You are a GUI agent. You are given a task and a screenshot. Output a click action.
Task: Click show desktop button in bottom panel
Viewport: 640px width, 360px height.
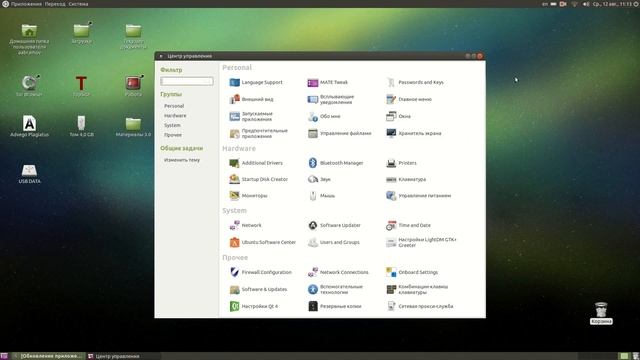(x=4, y=356)
